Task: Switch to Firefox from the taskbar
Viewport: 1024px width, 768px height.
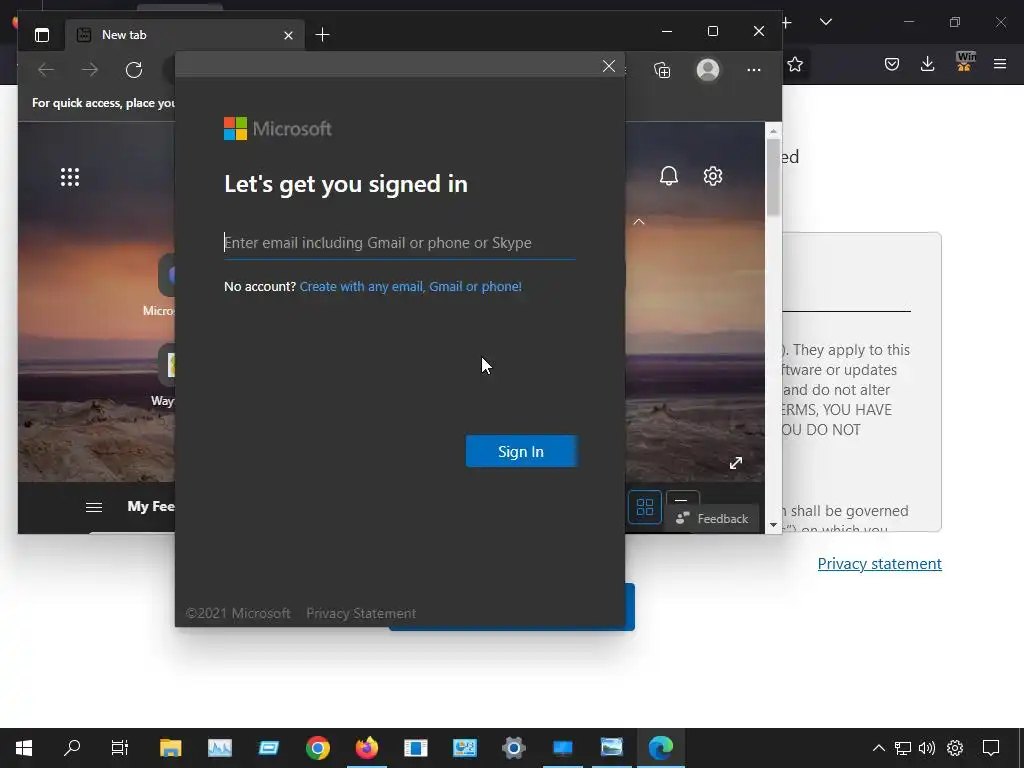Action: point(366,748)
